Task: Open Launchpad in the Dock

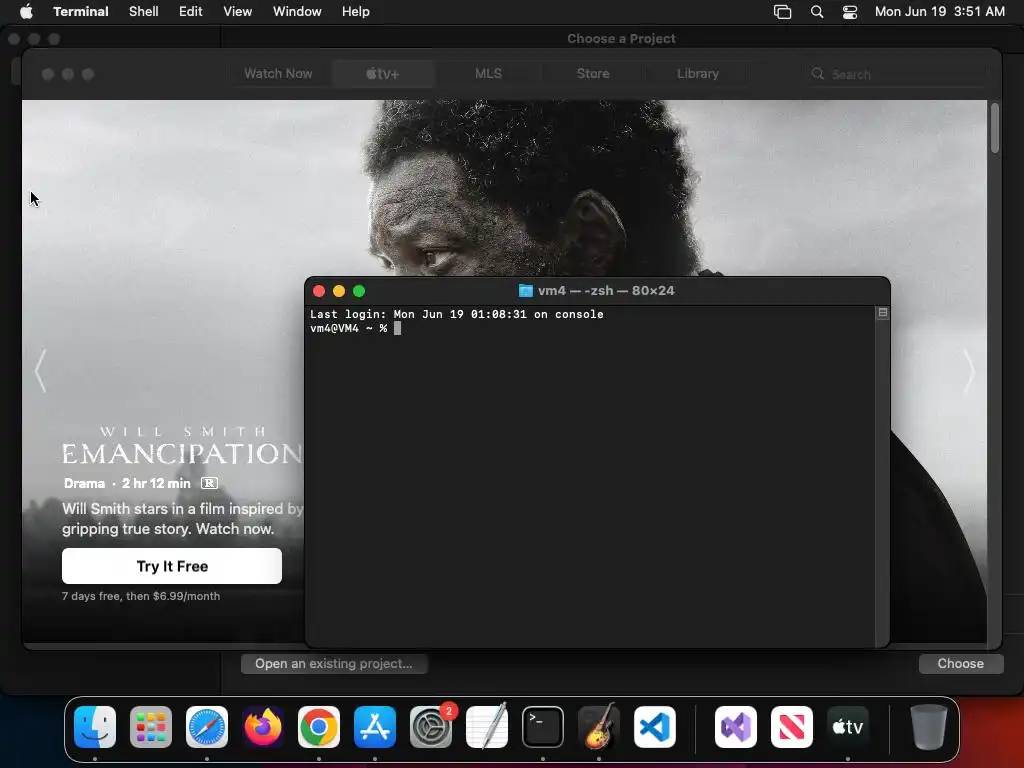Action: pos(151,727)
